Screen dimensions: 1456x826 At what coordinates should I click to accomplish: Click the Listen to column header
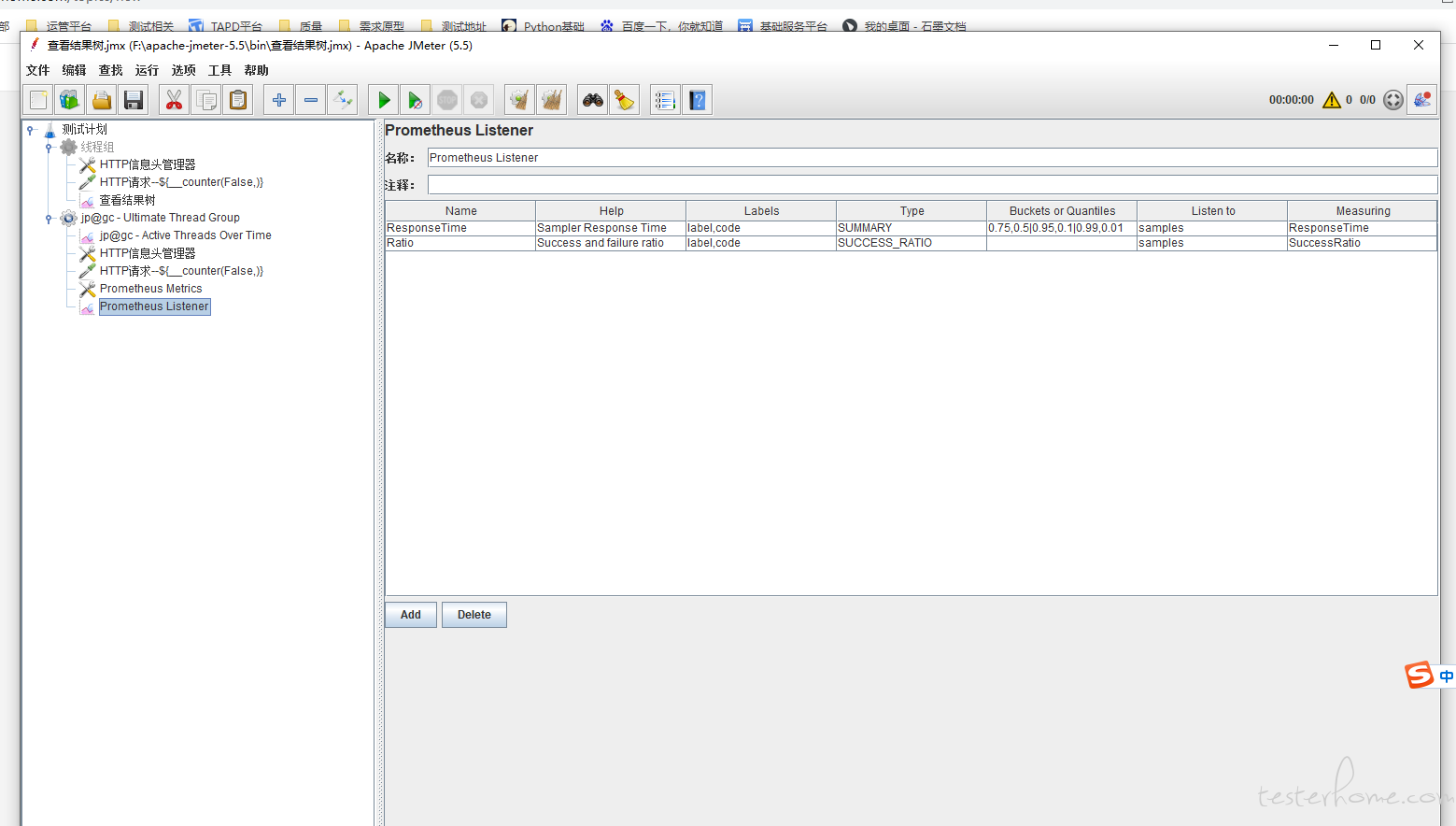point(1212,211)
